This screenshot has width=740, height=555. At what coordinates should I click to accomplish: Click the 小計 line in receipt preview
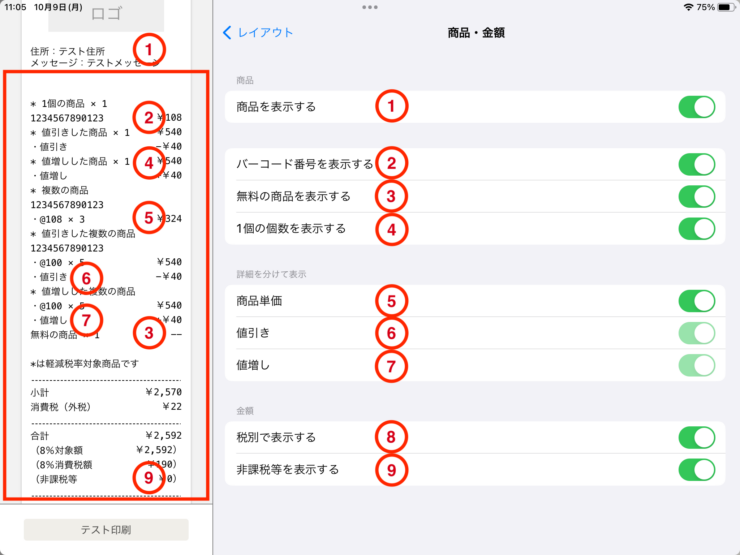(x=106, y=392)
